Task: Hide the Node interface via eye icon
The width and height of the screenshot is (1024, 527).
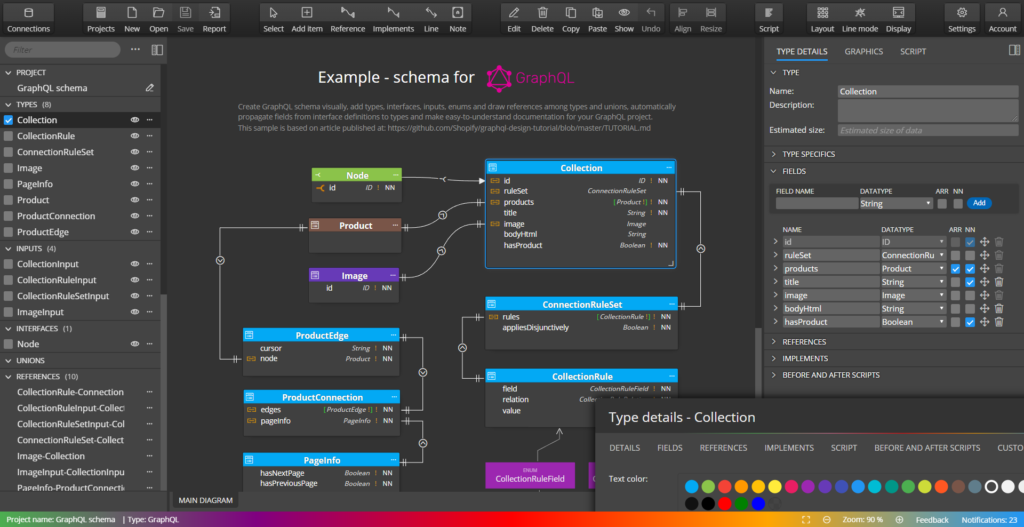Action: [135, 344]
